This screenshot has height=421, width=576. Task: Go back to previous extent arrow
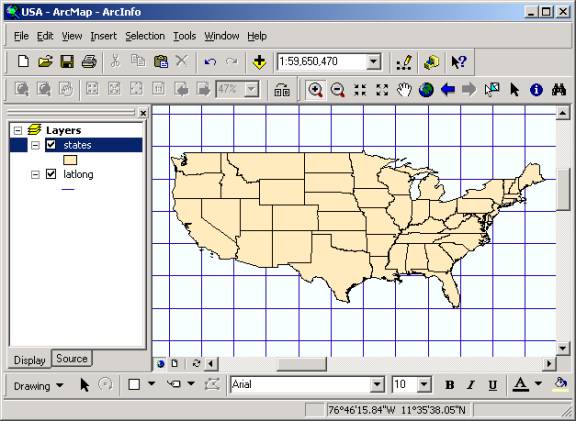tap(448, 89)
